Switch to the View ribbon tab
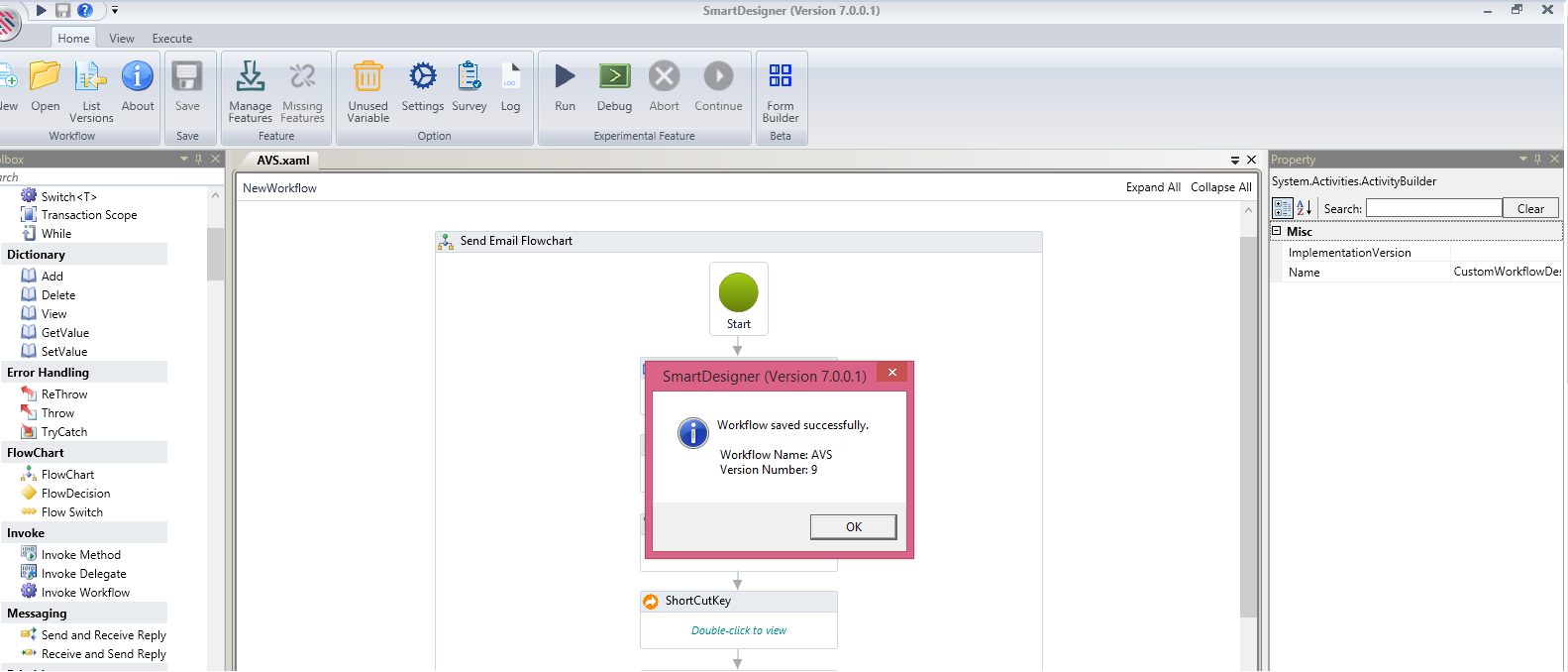Screen dimensions: 1568x672 point(122,39)
